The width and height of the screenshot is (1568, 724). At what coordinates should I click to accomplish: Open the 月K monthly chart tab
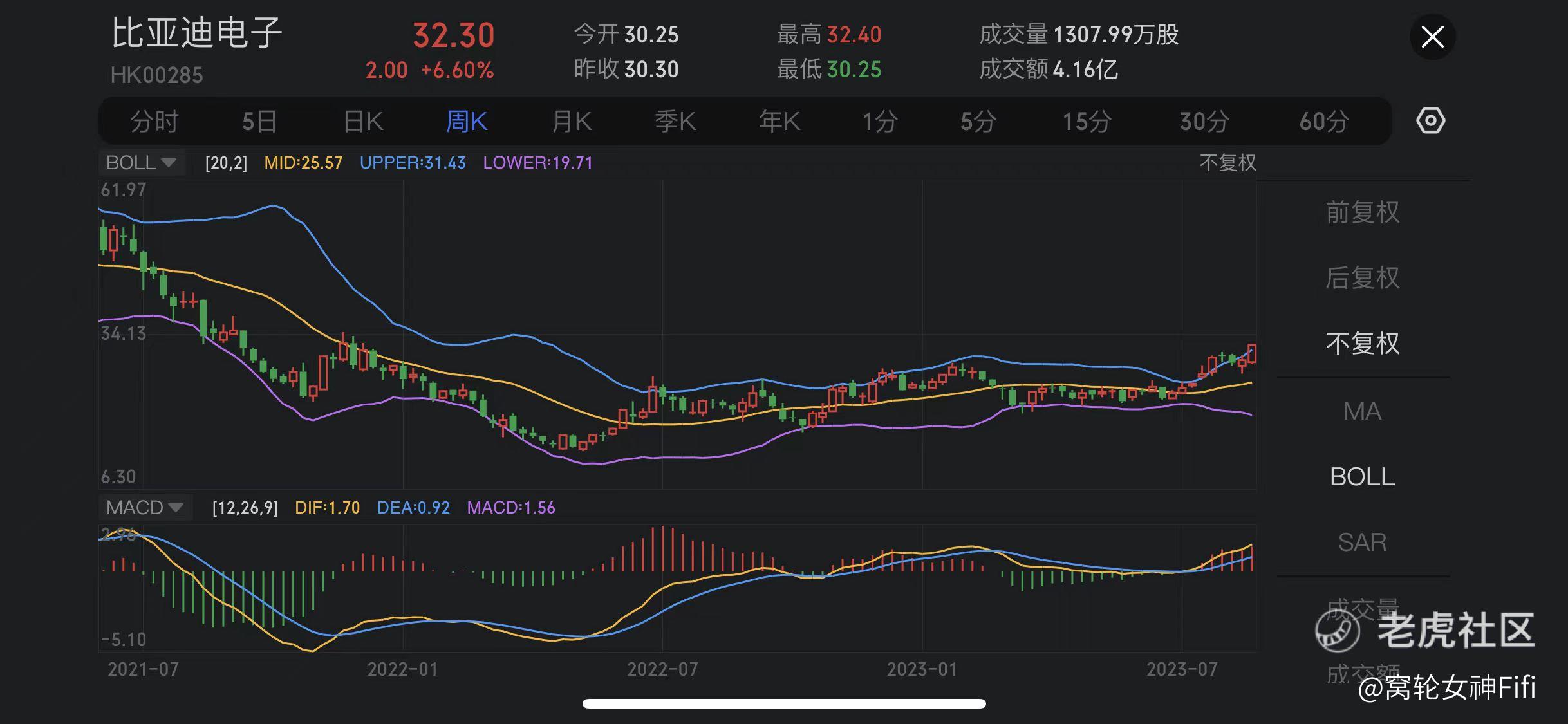(x=572, y=121)
